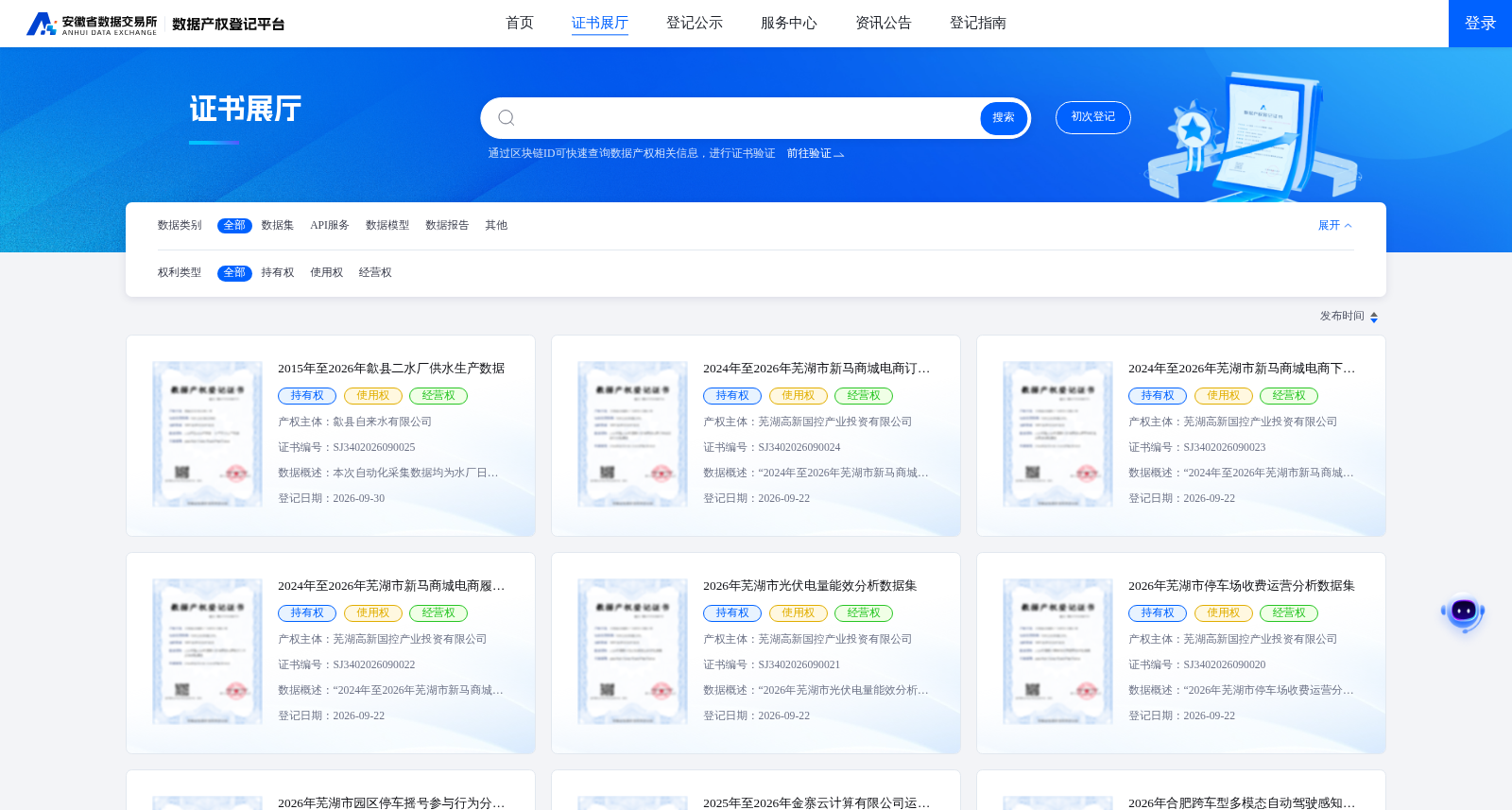Click 使用权 tag on 歙县二水厂 card

pos(373,396)
